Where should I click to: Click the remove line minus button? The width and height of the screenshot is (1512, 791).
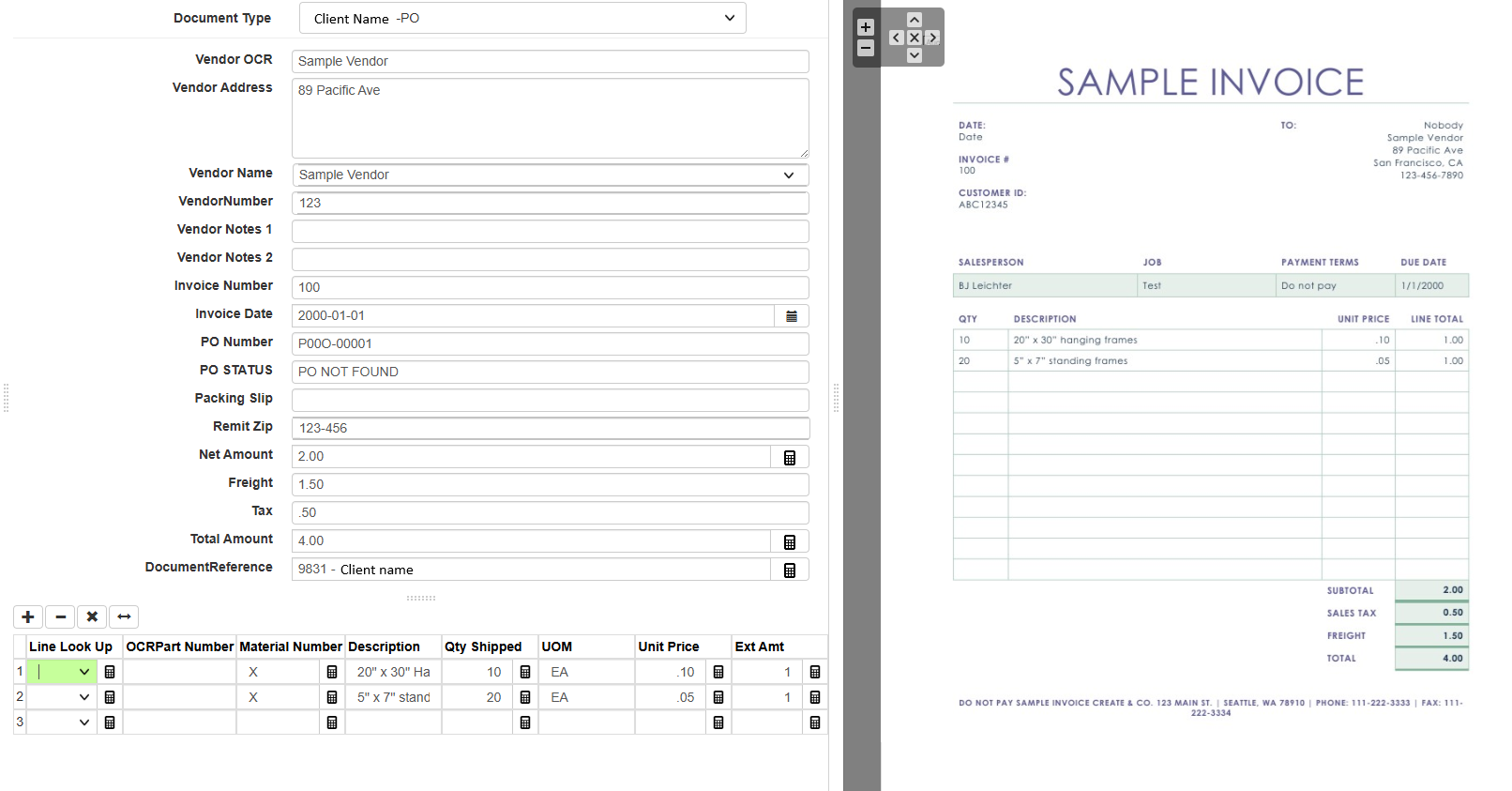click(60, 616)
